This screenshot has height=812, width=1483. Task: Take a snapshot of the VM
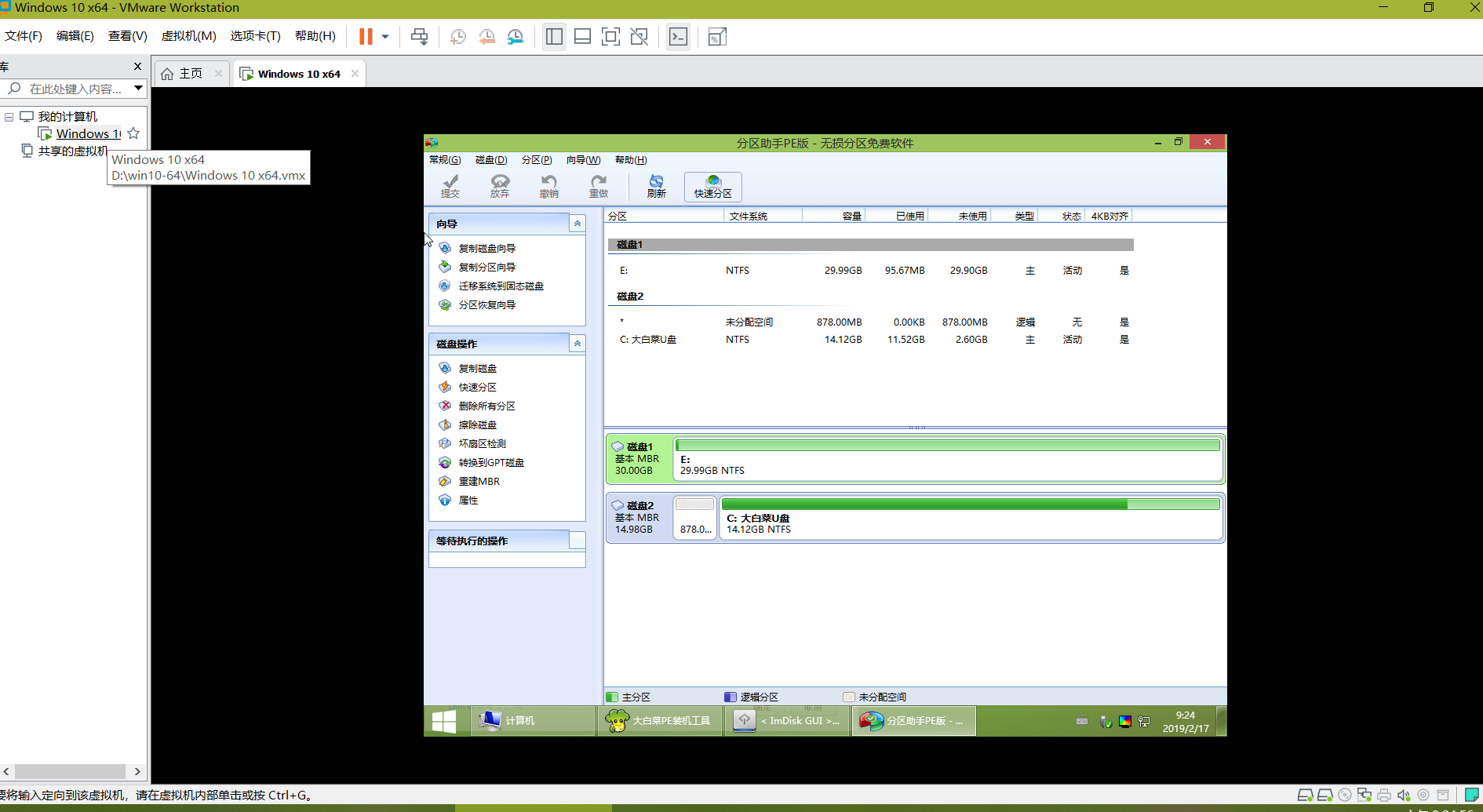click(458, 36)
